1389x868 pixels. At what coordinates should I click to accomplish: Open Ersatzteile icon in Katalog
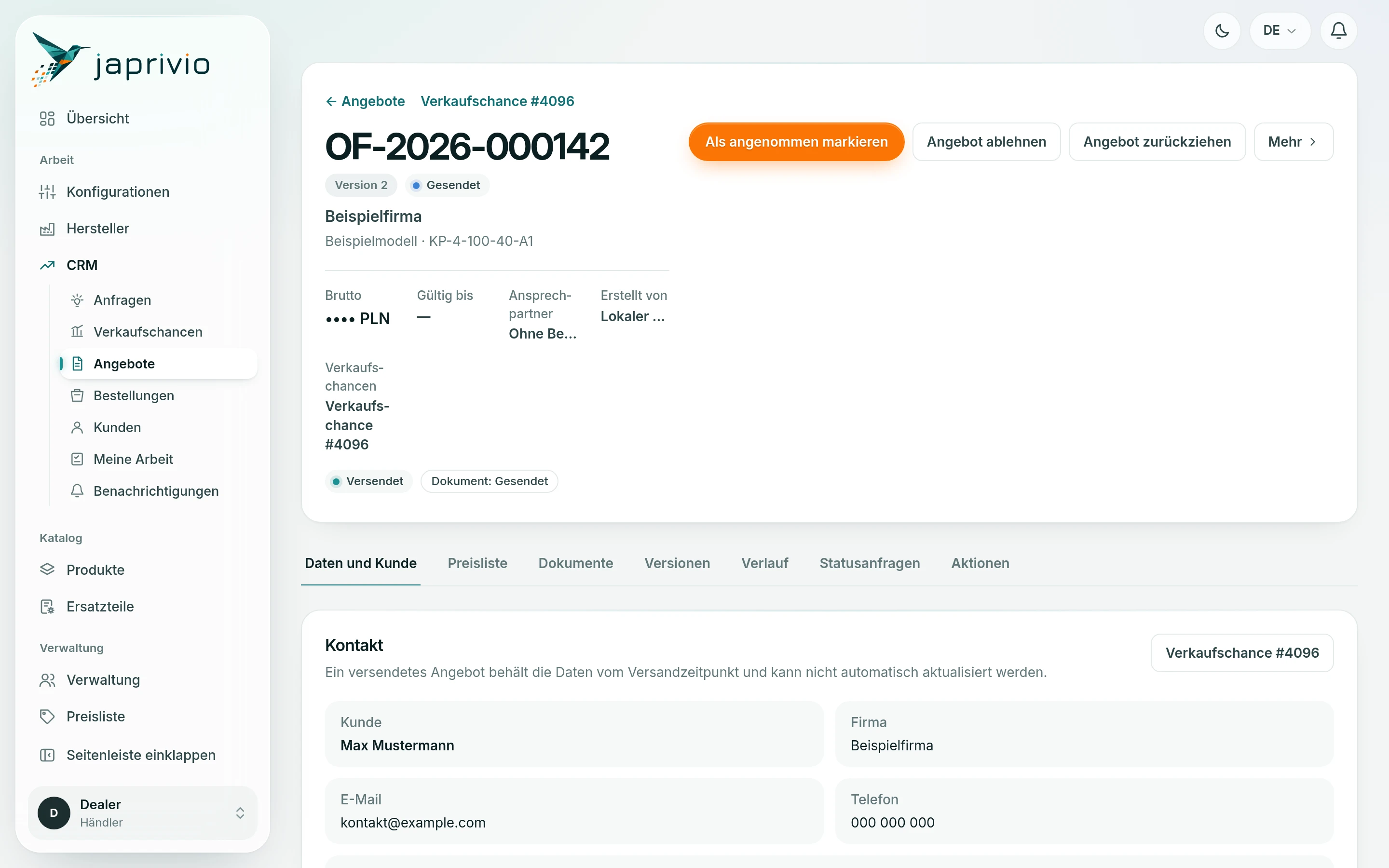tap(47, 606)
